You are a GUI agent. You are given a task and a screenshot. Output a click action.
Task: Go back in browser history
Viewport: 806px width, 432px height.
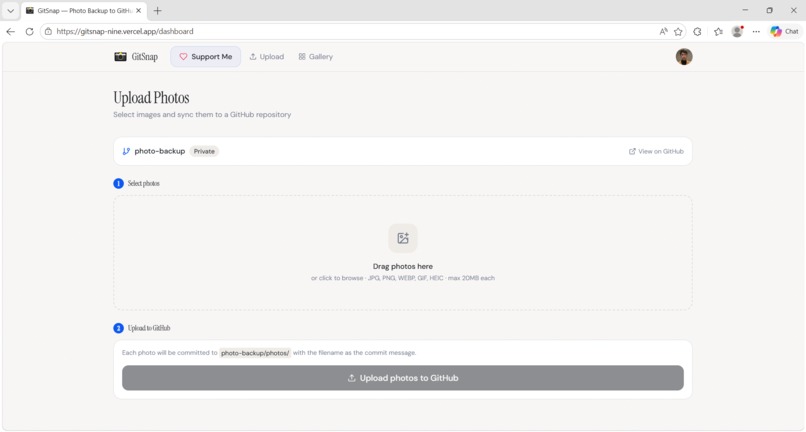(10, 31)
